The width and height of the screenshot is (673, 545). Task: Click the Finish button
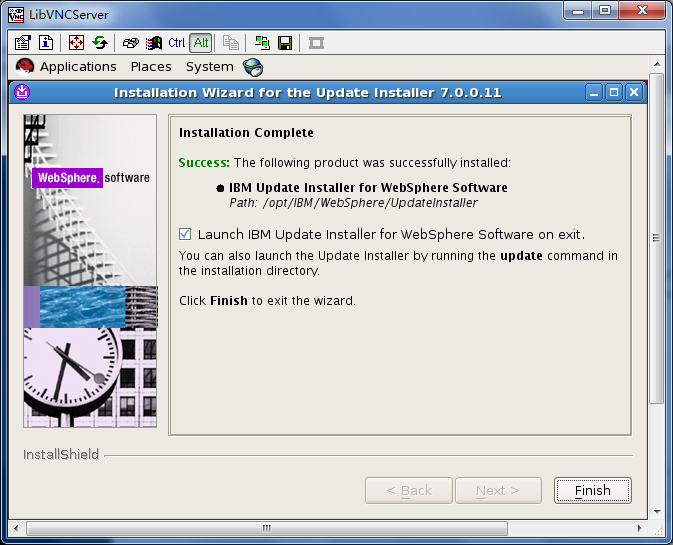[x=592, y=490]
